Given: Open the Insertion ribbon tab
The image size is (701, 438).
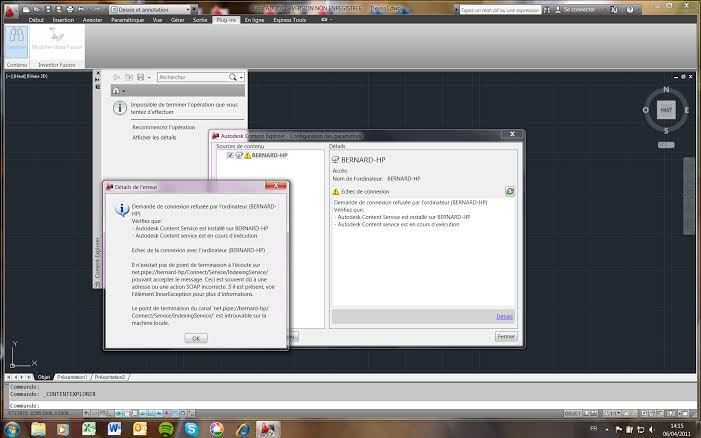Looking at the screenshot, I should tap(63, 20).
